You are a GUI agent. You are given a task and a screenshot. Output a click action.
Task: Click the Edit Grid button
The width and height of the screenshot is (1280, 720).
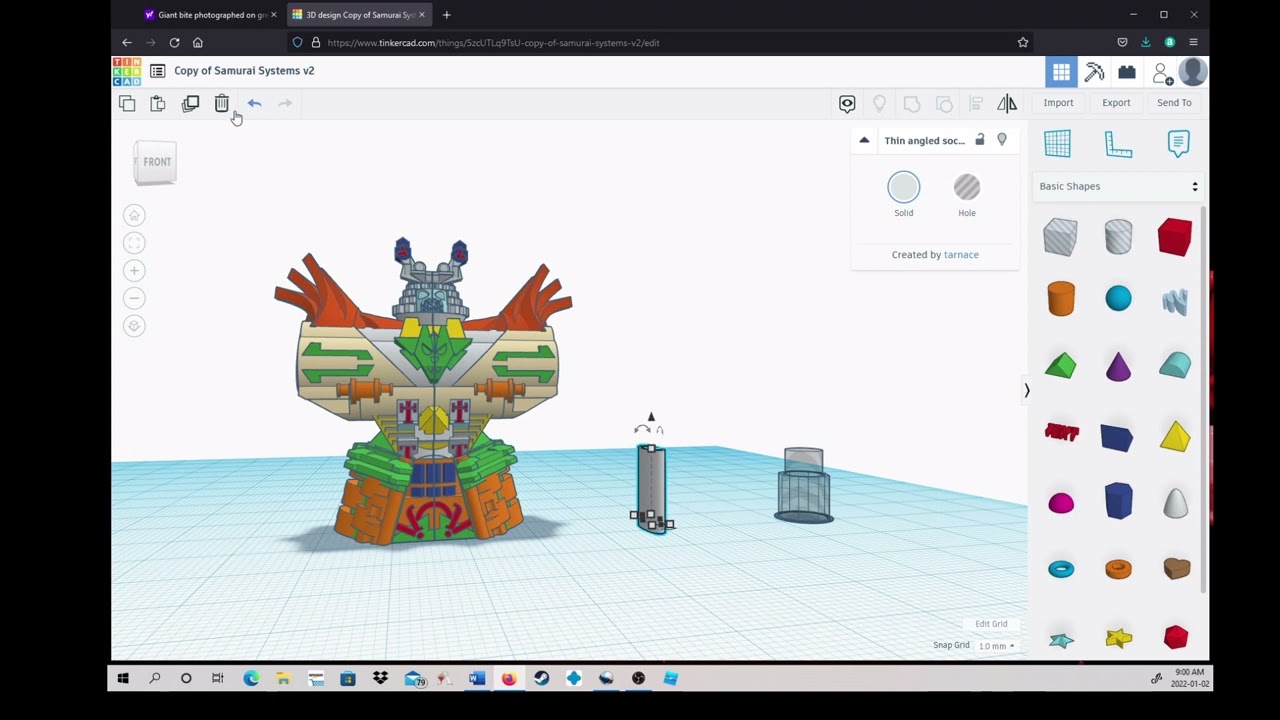[991, 624]
